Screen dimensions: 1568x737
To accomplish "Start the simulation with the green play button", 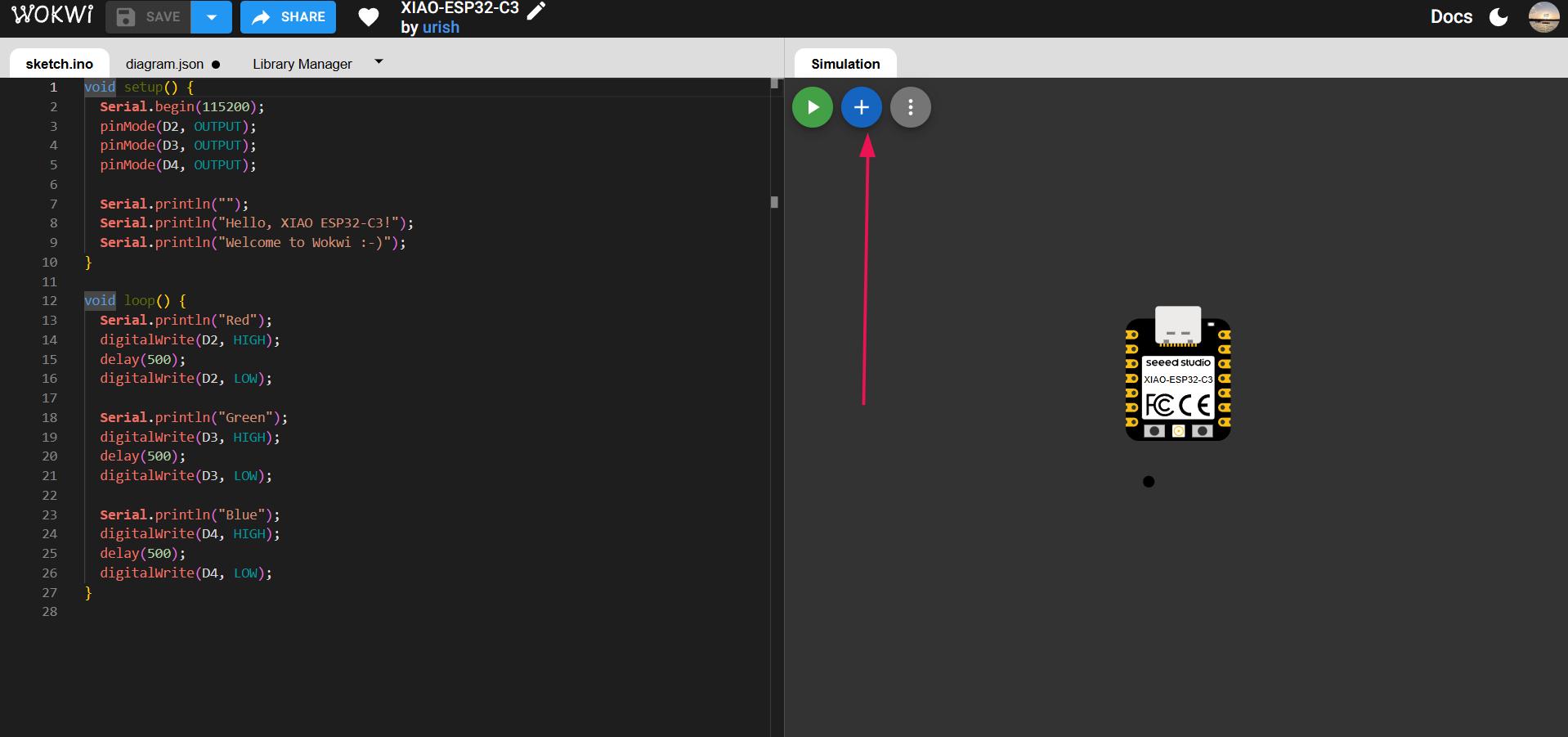I will pyautogui.click(x=813, y=107).
